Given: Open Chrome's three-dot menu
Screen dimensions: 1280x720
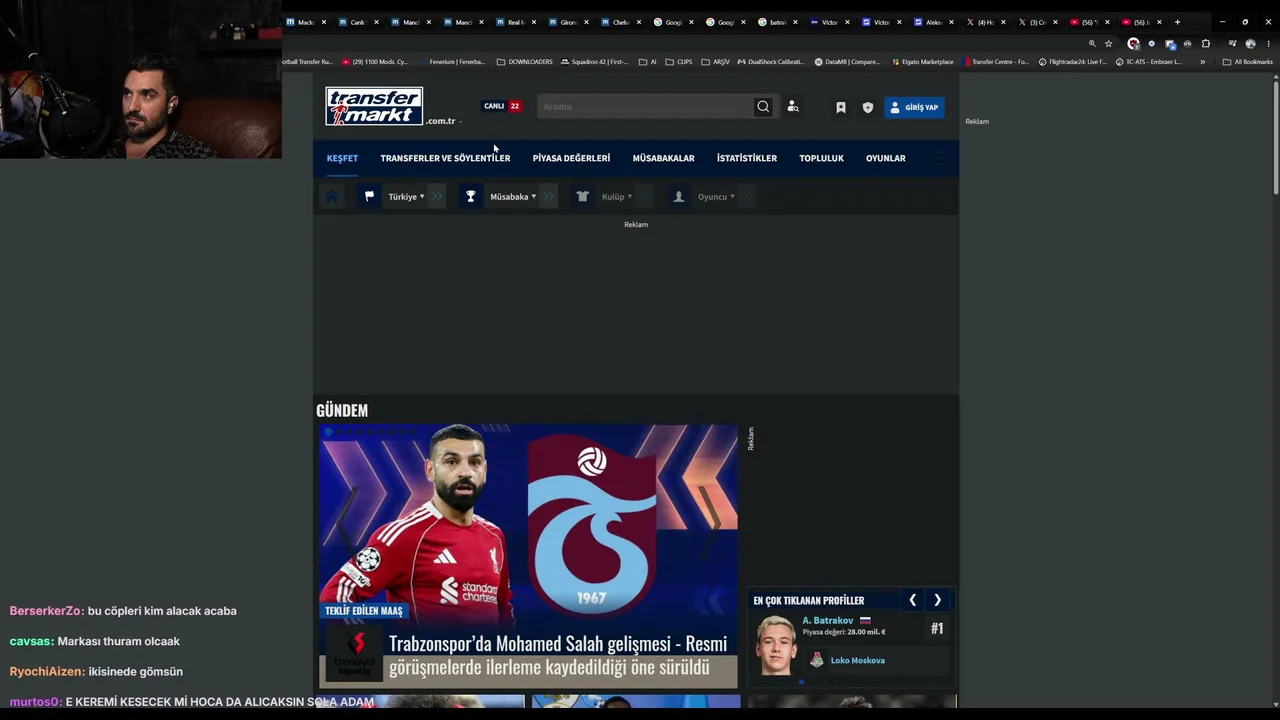Looking at the screenshot, I should 1268,44.
